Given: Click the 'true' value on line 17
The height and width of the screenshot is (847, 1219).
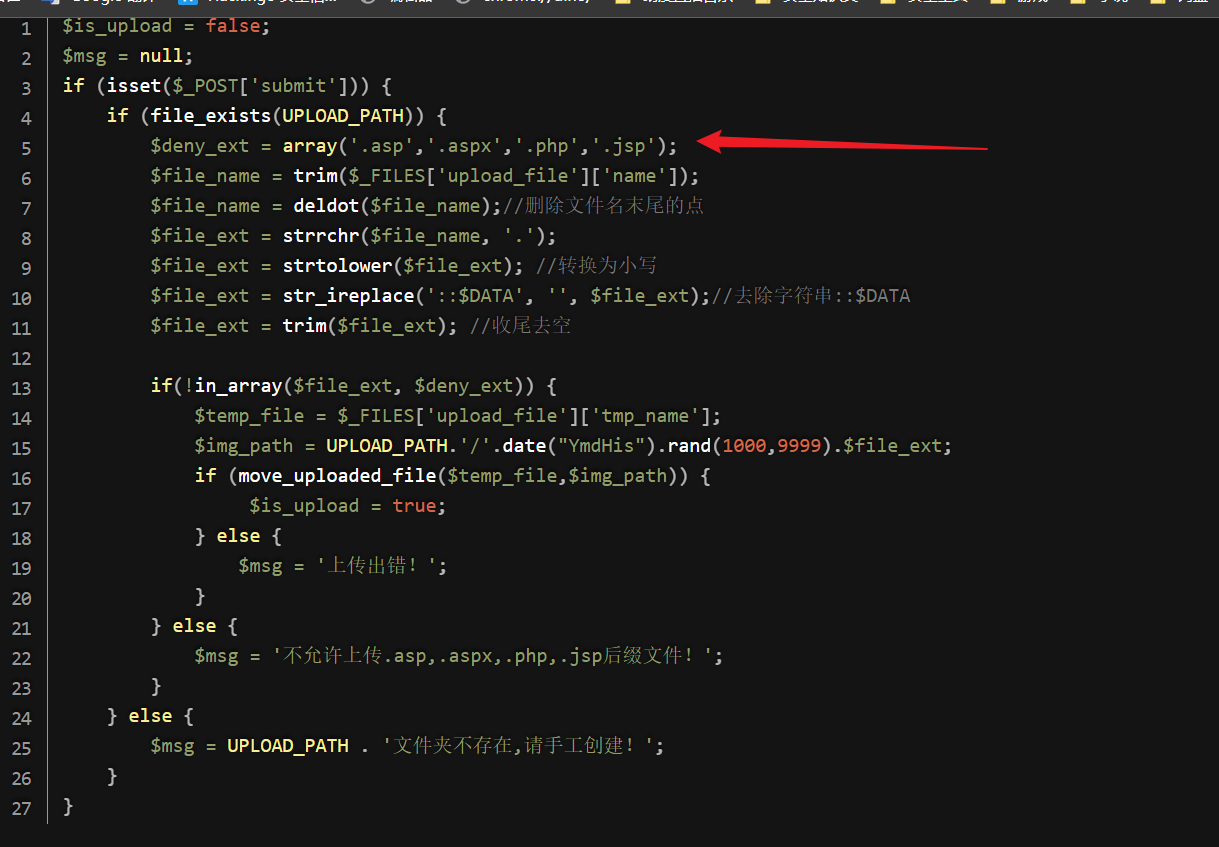Looking at the screenshot, I should pos(414,506).
